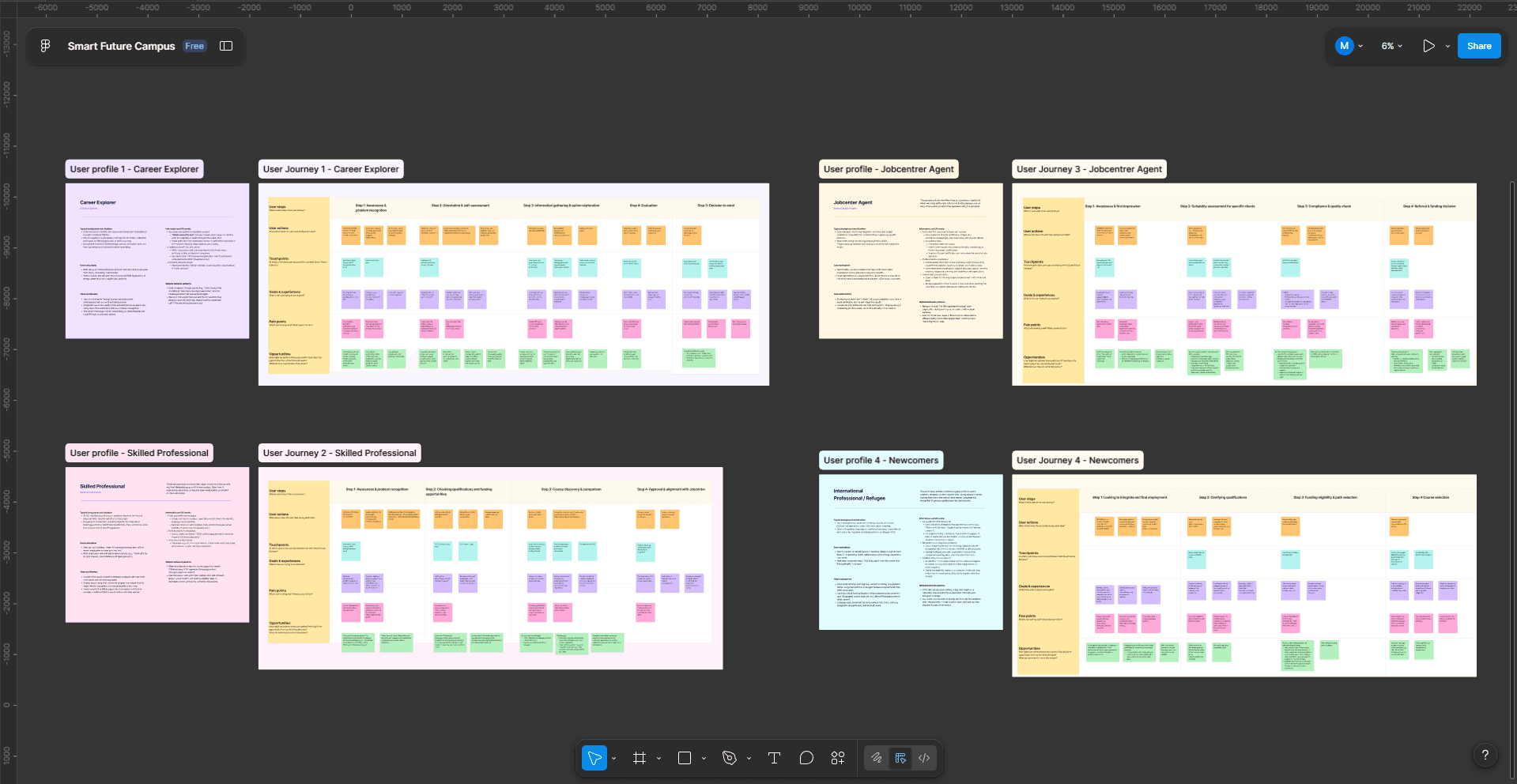Expand Move tool options chevron
This screenshot has width=1517, height=784.
click(x=613, y=758)
